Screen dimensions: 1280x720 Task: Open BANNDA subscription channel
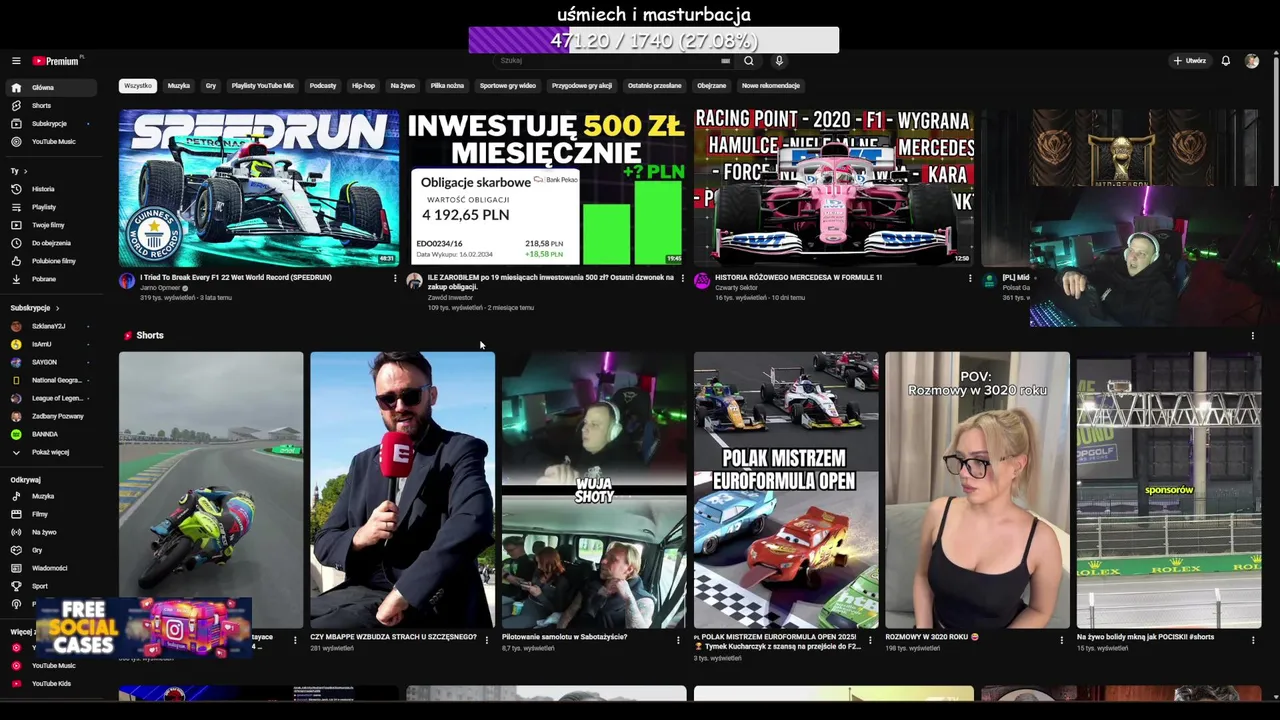coord(50,434)
